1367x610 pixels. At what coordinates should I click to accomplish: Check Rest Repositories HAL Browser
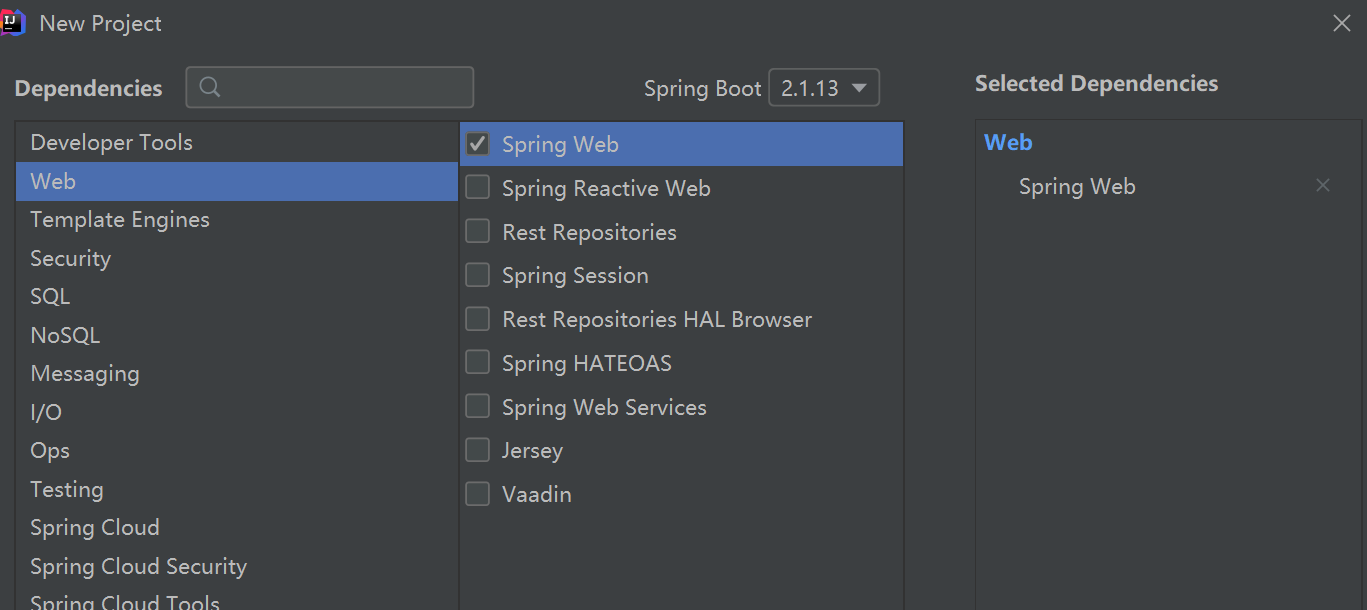(477, 319)
